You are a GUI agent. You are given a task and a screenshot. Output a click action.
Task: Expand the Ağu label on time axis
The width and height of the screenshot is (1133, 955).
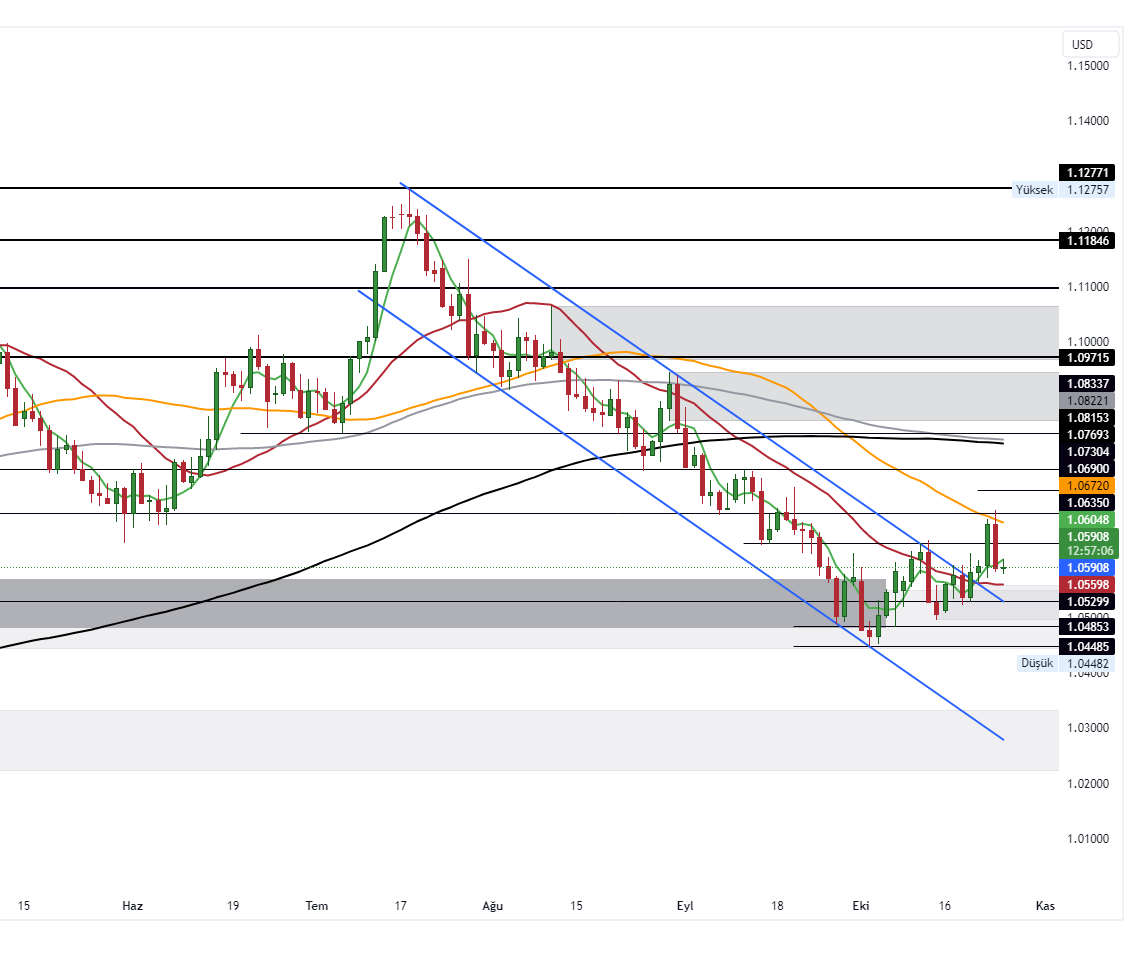coord(492,906)
